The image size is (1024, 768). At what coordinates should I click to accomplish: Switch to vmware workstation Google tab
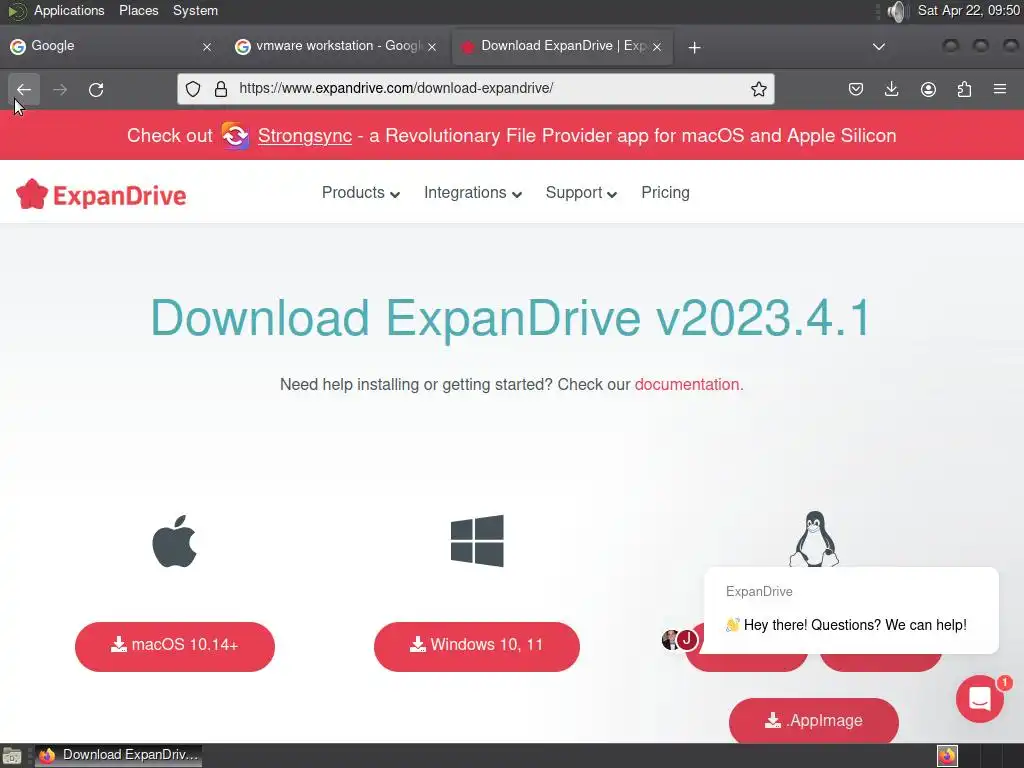point(336,46)
